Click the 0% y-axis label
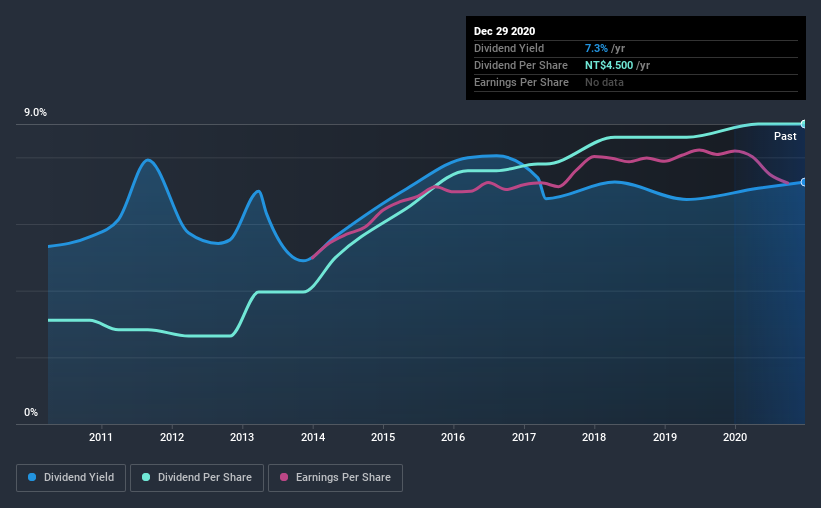The width and height of the screenshot is (821, 508). [31, 413]
